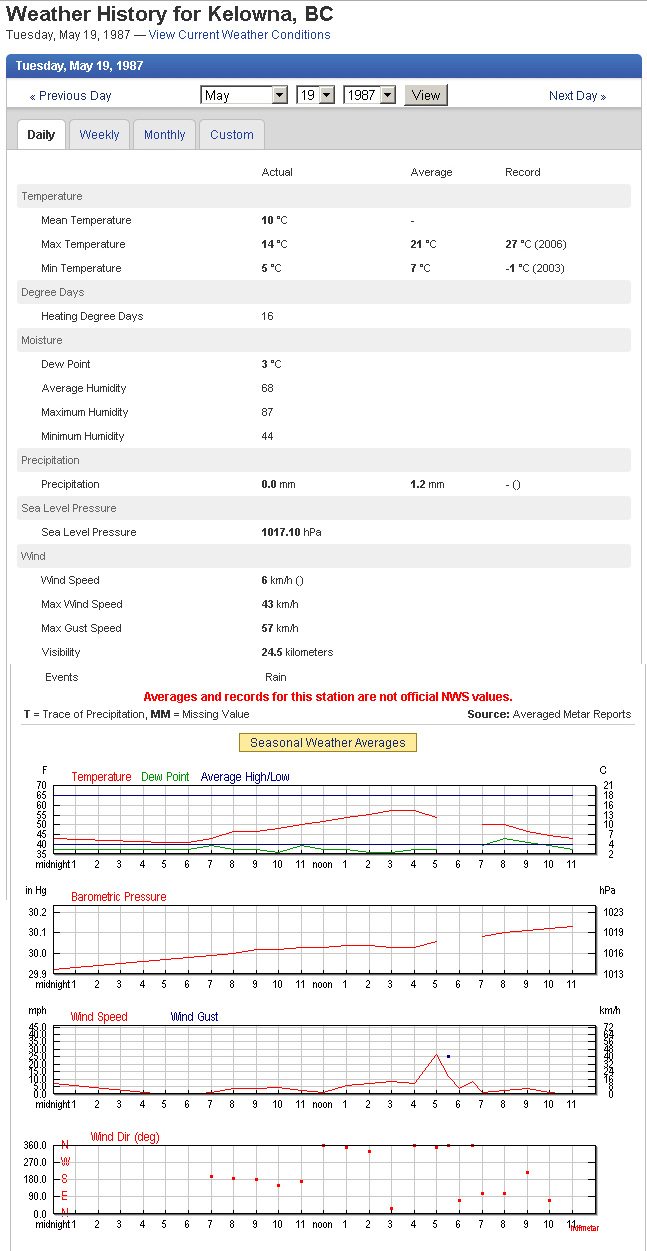Click the wind speed peak at 5 pm
Viewport: 647px width, 1251px height.
pos(437,1054)
